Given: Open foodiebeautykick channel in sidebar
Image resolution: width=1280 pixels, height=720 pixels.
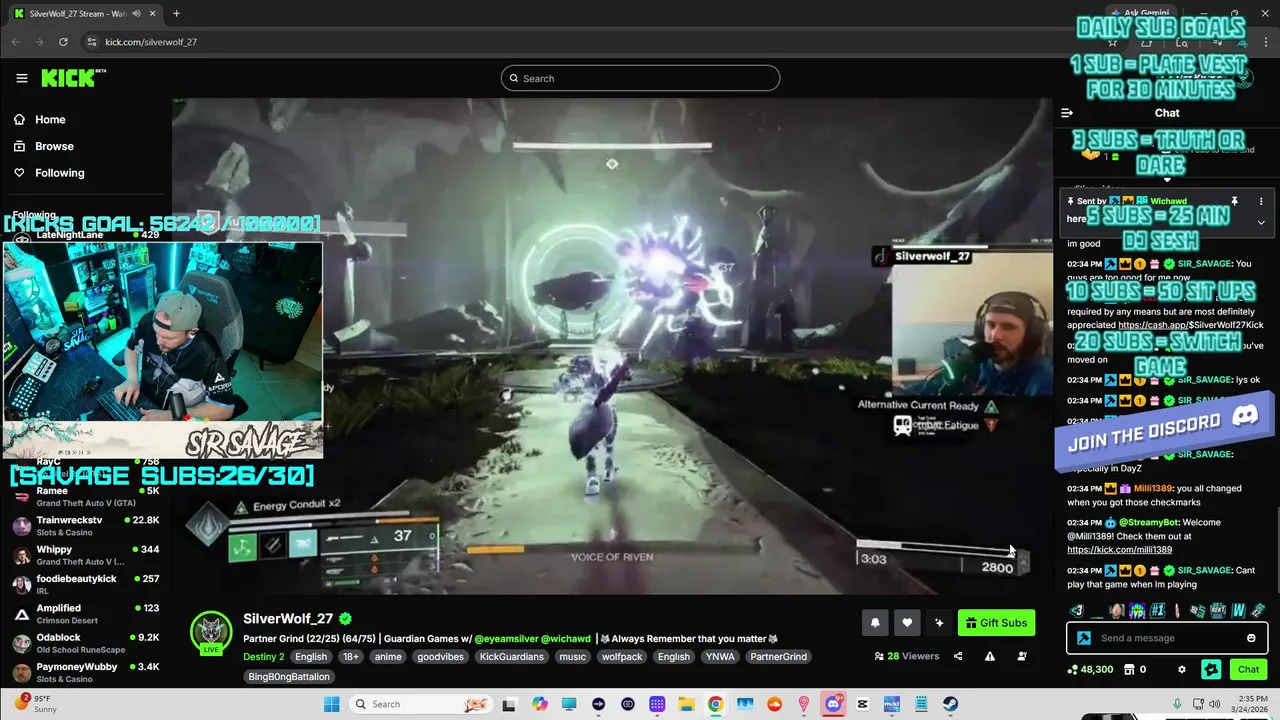Looking at the screenshot, I should [87, 584].
